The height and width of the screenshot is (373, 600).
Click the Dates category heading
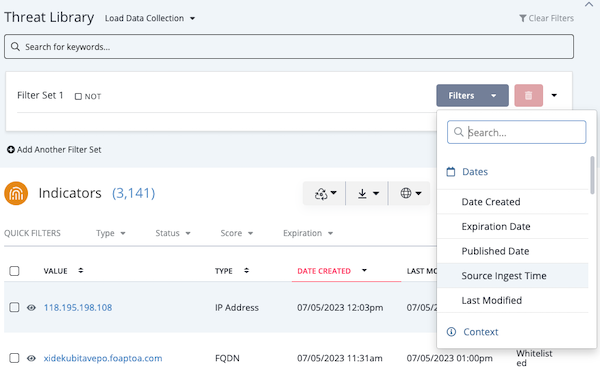475,172
